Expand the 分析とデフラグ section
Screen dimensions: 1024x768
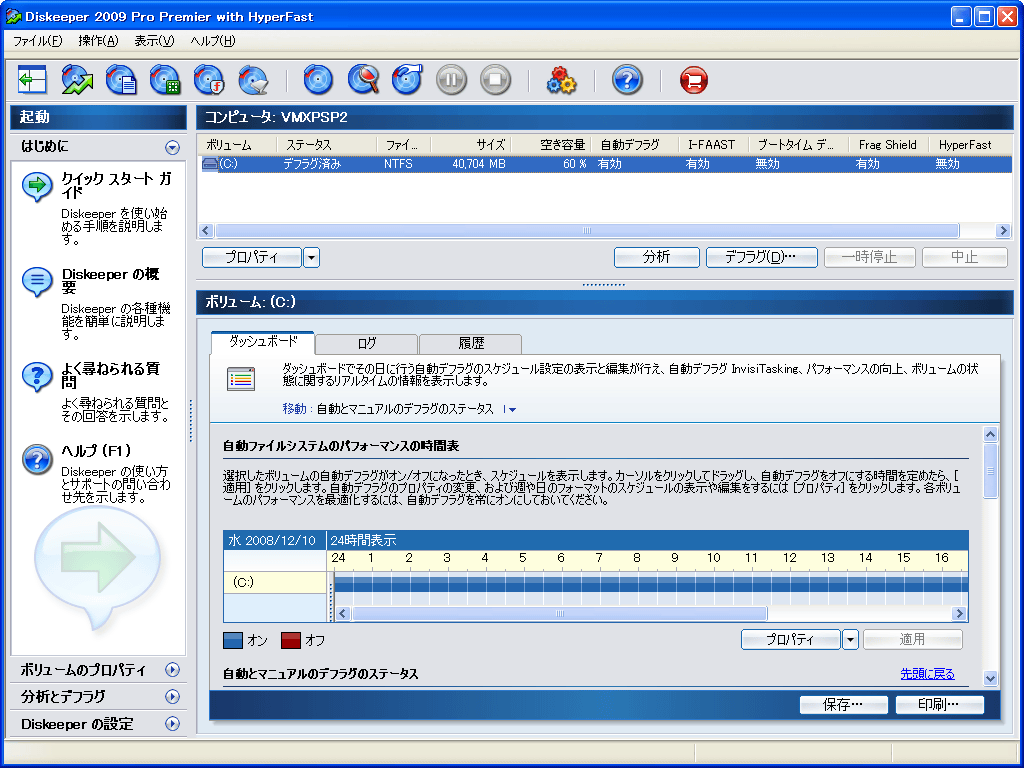point(172,697)
